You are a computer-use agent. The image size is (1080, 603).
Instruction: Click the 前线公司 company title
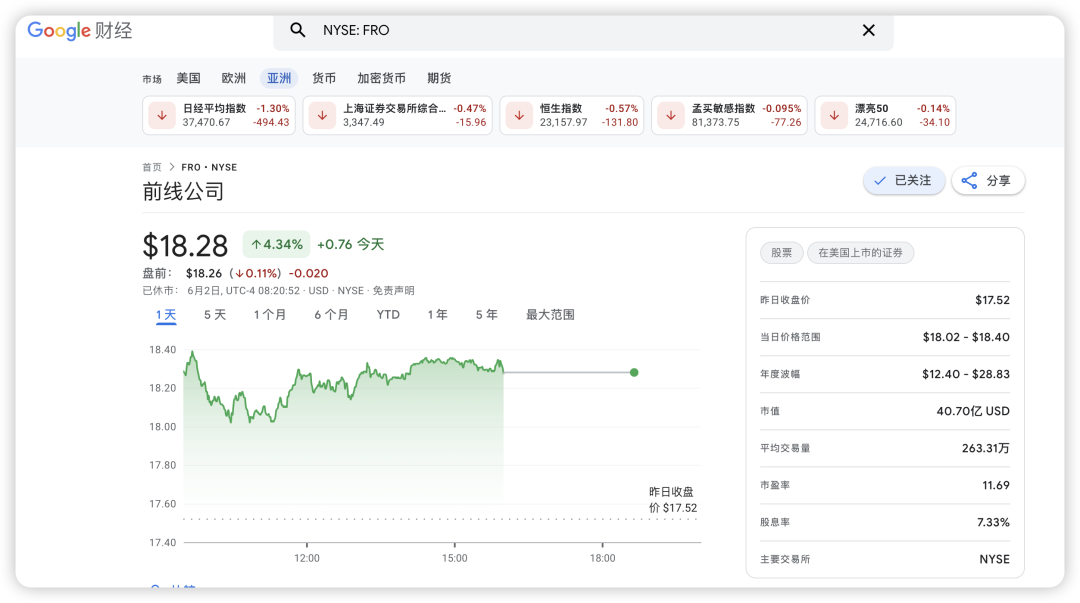pos(183,192)
